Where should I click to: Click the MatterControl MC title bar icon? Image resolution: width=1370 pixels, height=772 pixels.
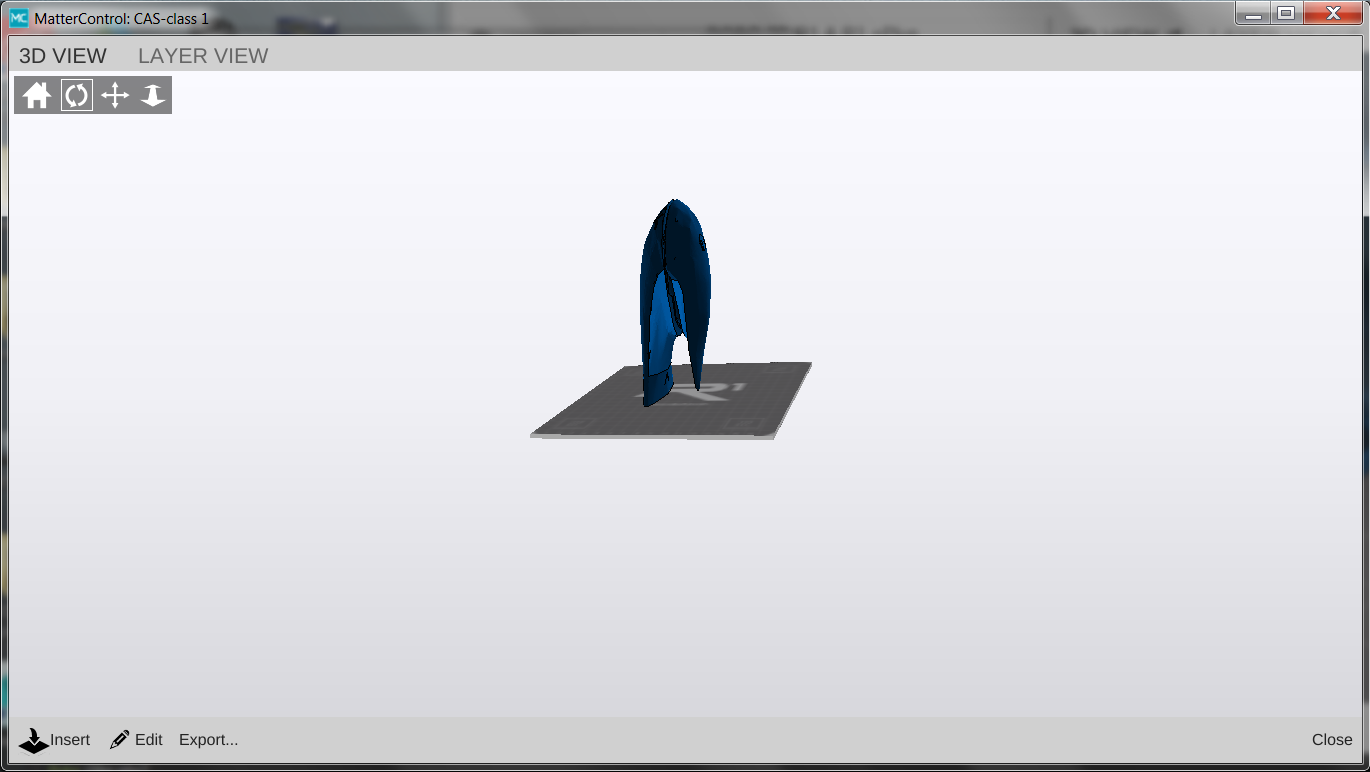[19, 18]
